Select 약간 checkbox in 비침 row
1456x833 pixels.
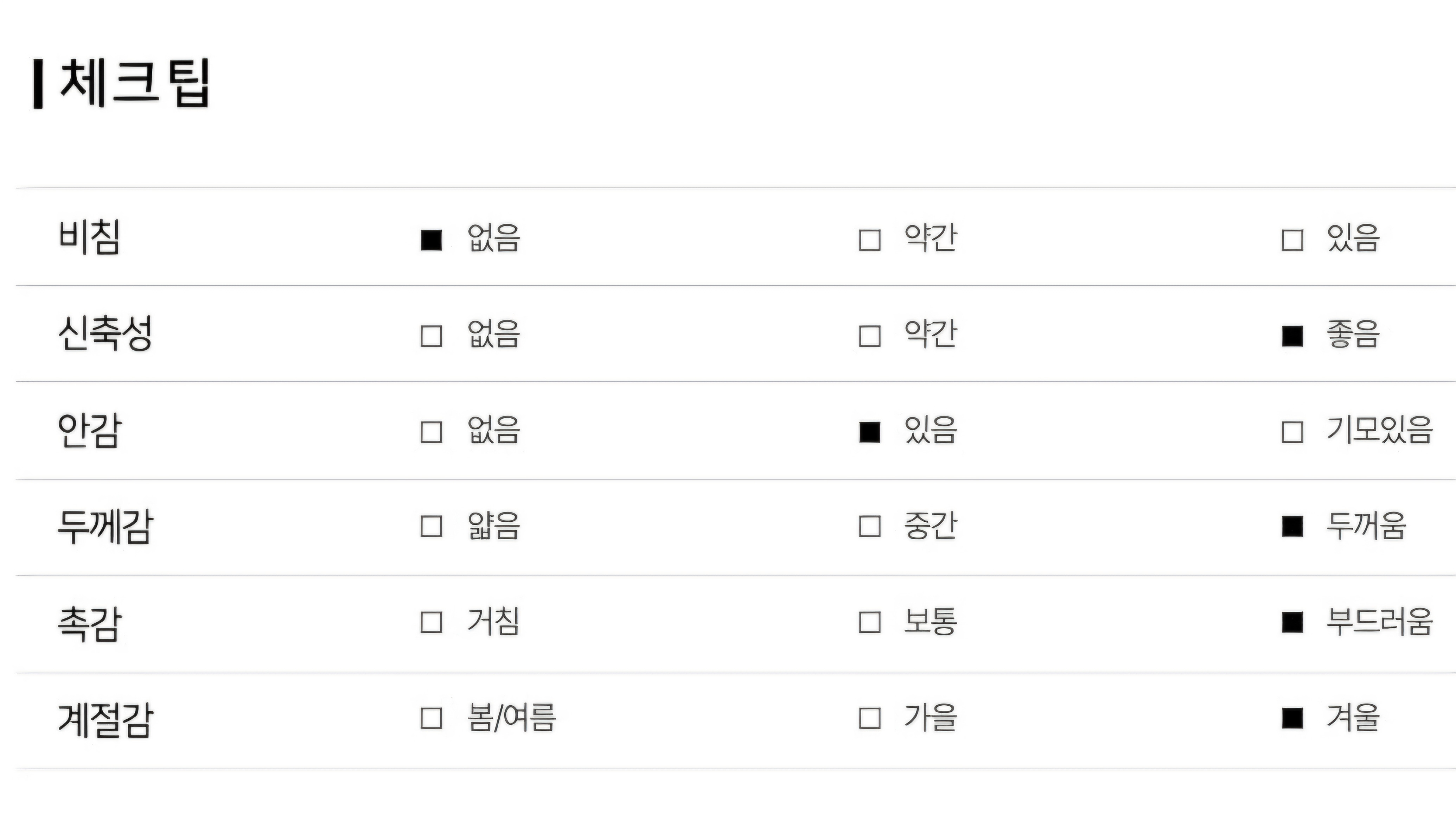point(869,240)
